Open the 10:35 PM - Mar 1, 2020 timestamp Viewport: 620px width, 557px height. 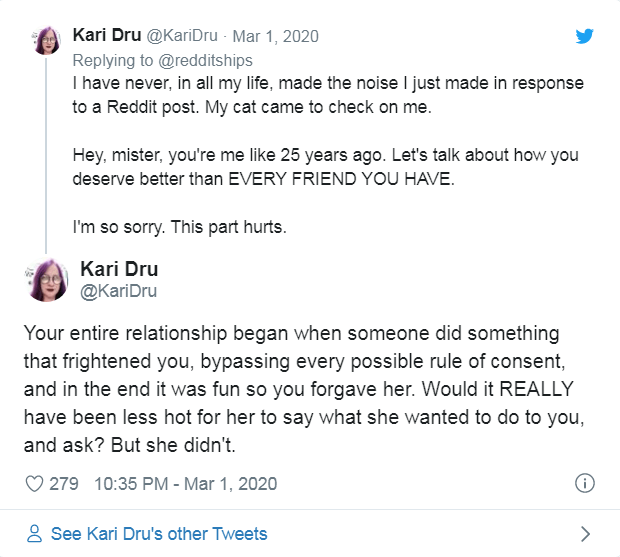tap(185, 484)
